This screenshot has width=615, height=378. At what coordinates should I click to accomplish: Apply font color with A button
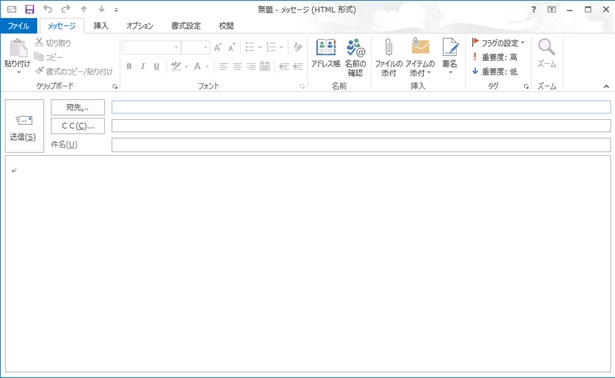coord(197,66)
